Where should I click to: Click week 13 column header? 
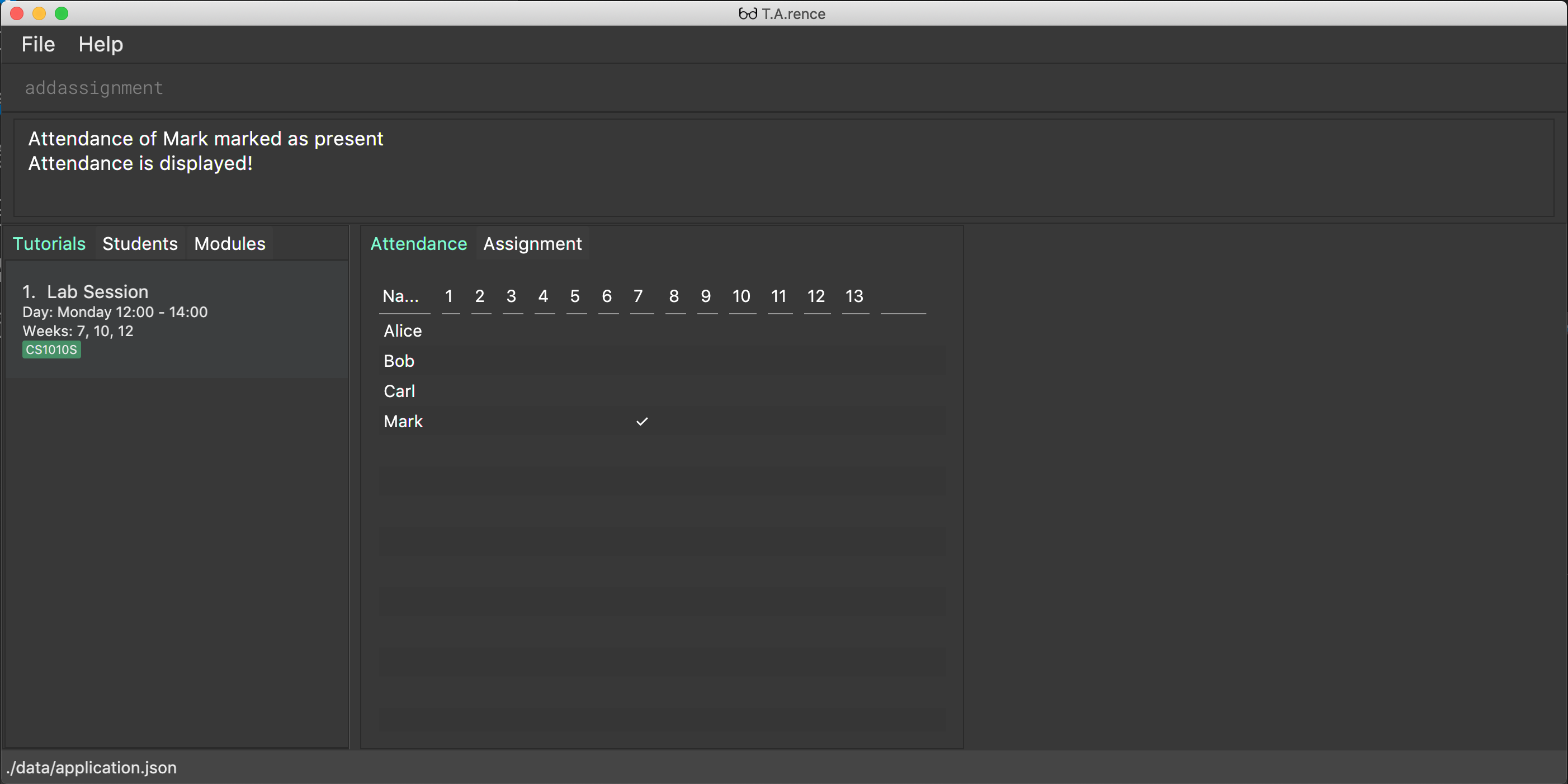(854, 296)
